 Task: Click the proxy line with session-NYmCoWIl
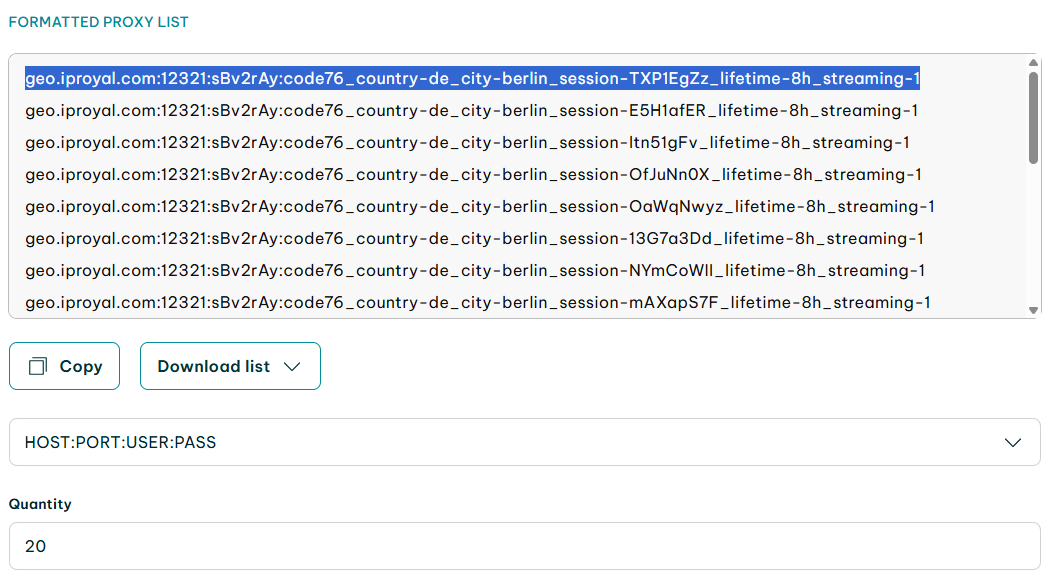point(475,271)
